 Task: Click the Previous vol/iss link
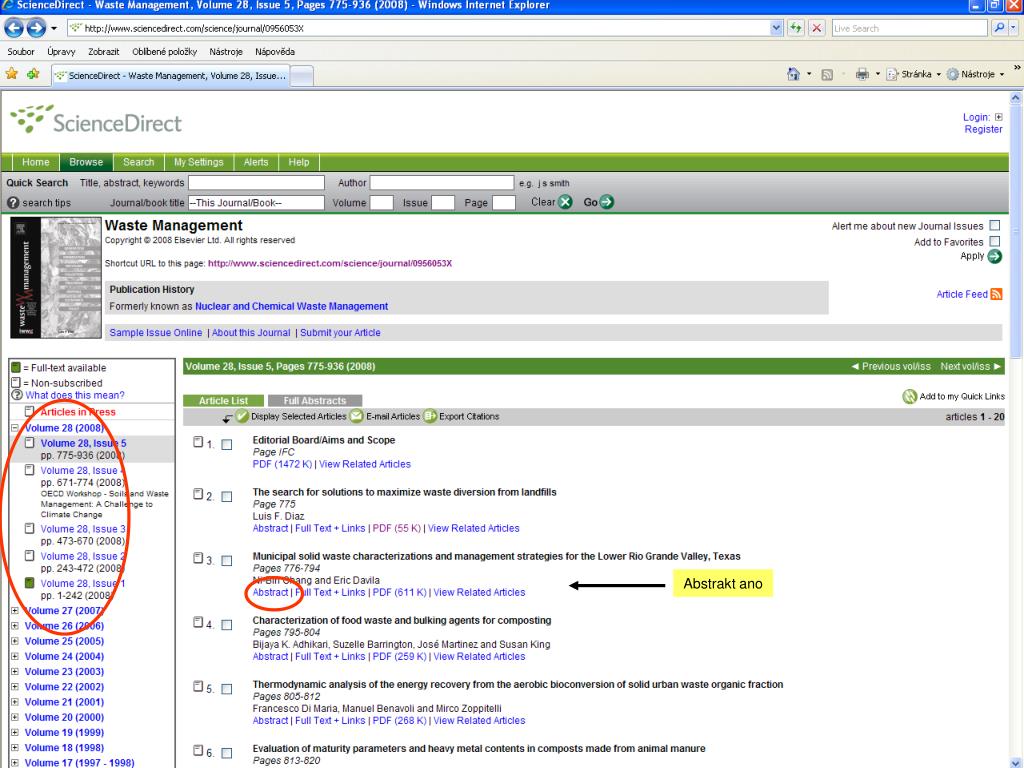pos(891,366)
